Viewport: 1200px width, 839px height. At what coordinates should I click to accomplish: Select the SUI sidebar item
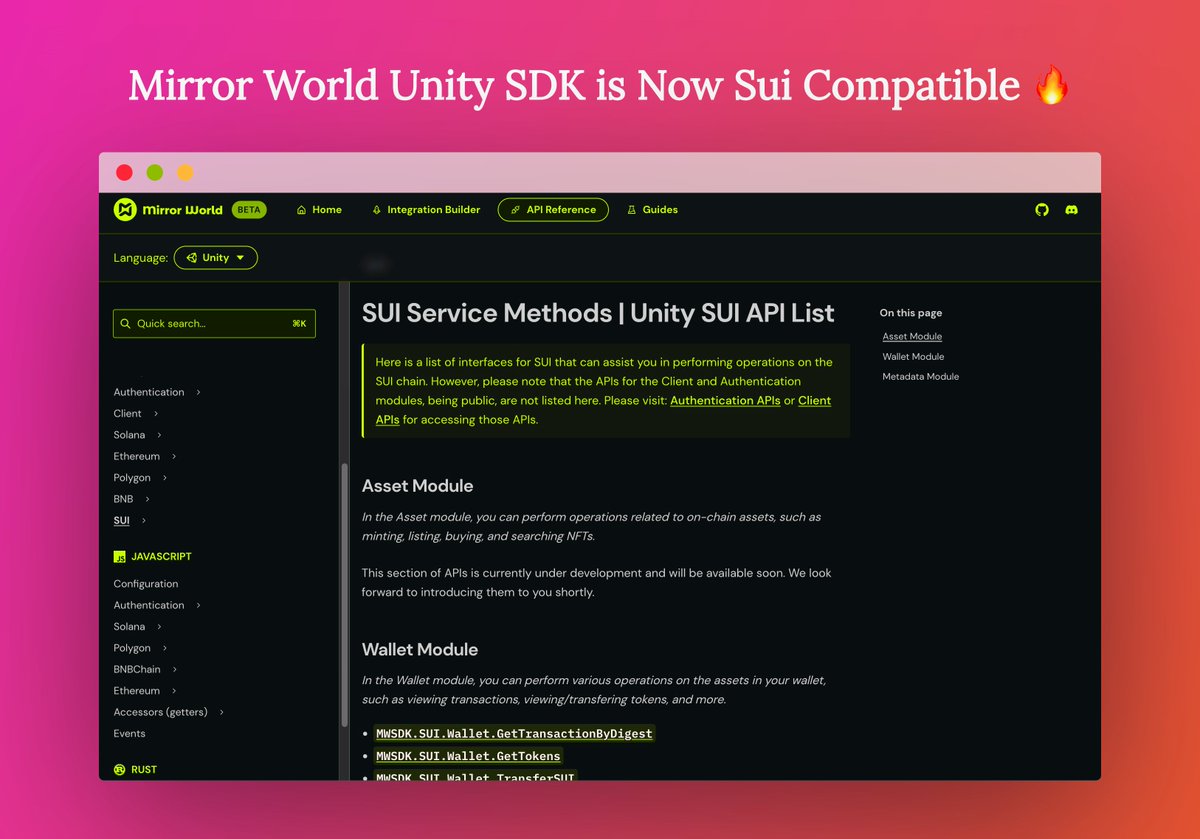121,521
